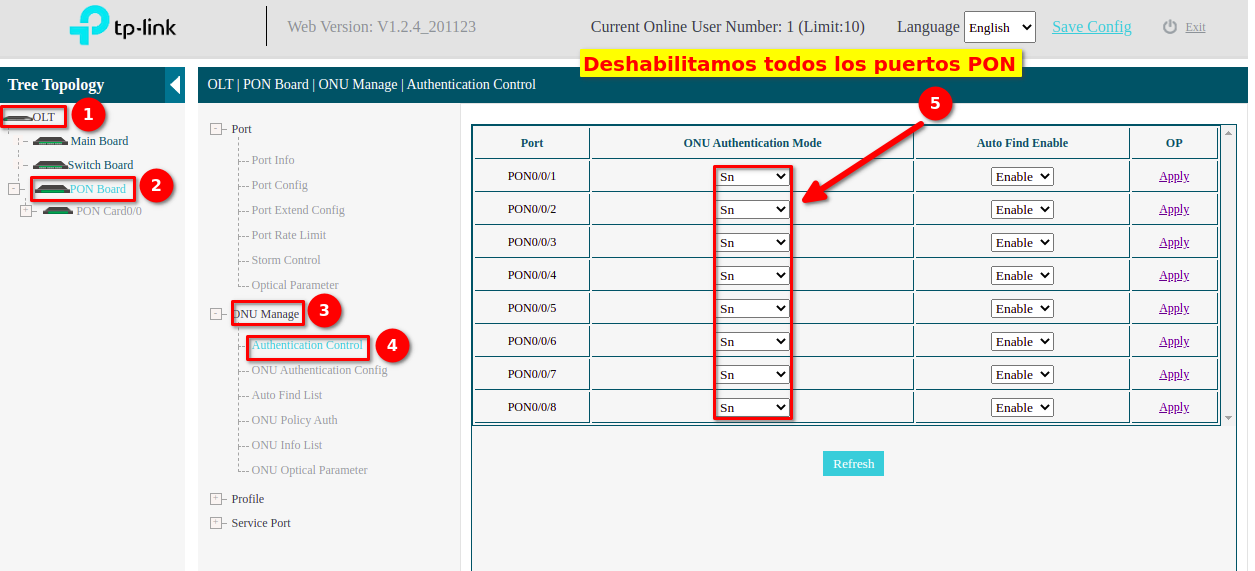The height and width of the screenshot is (571, 1255).
Task: Open ONU Authentication Config page
Action: [x=319, y=370]
